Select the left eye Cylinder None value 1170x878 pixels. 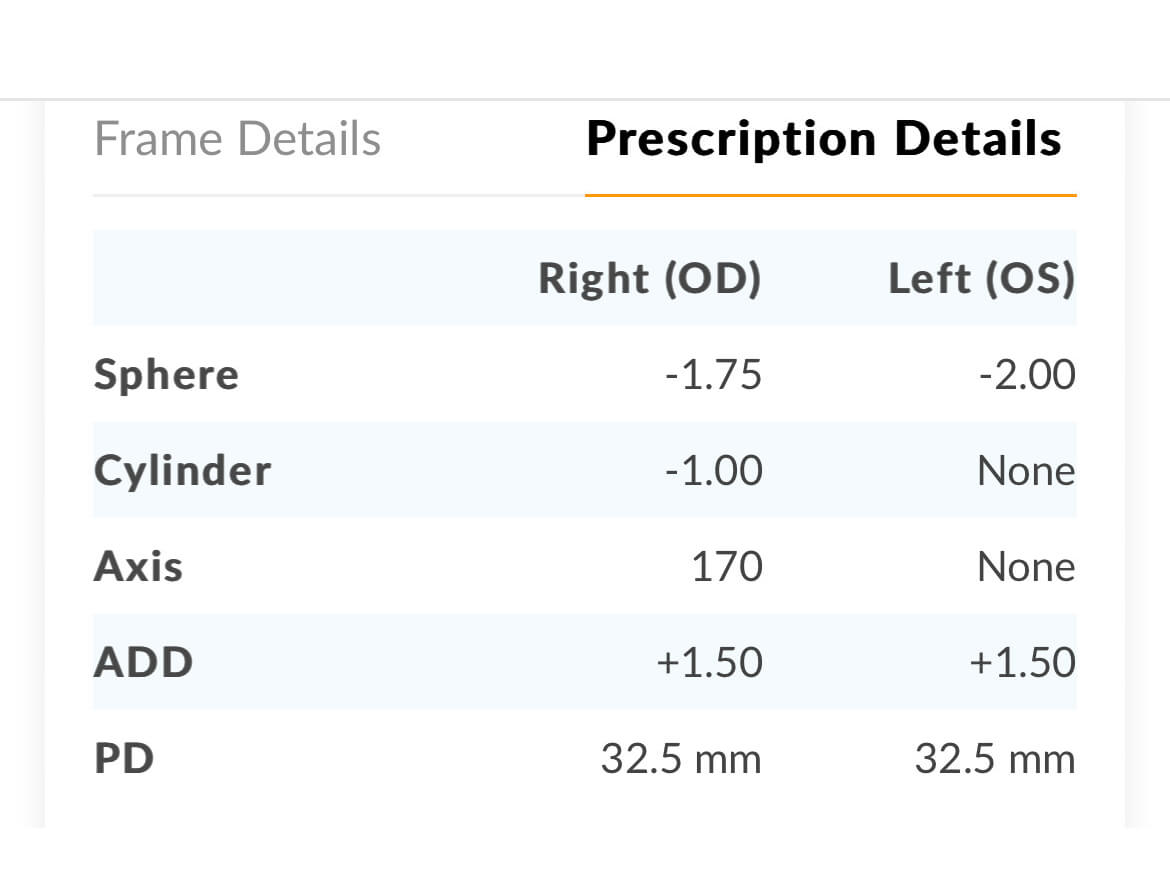(1026, 470)
